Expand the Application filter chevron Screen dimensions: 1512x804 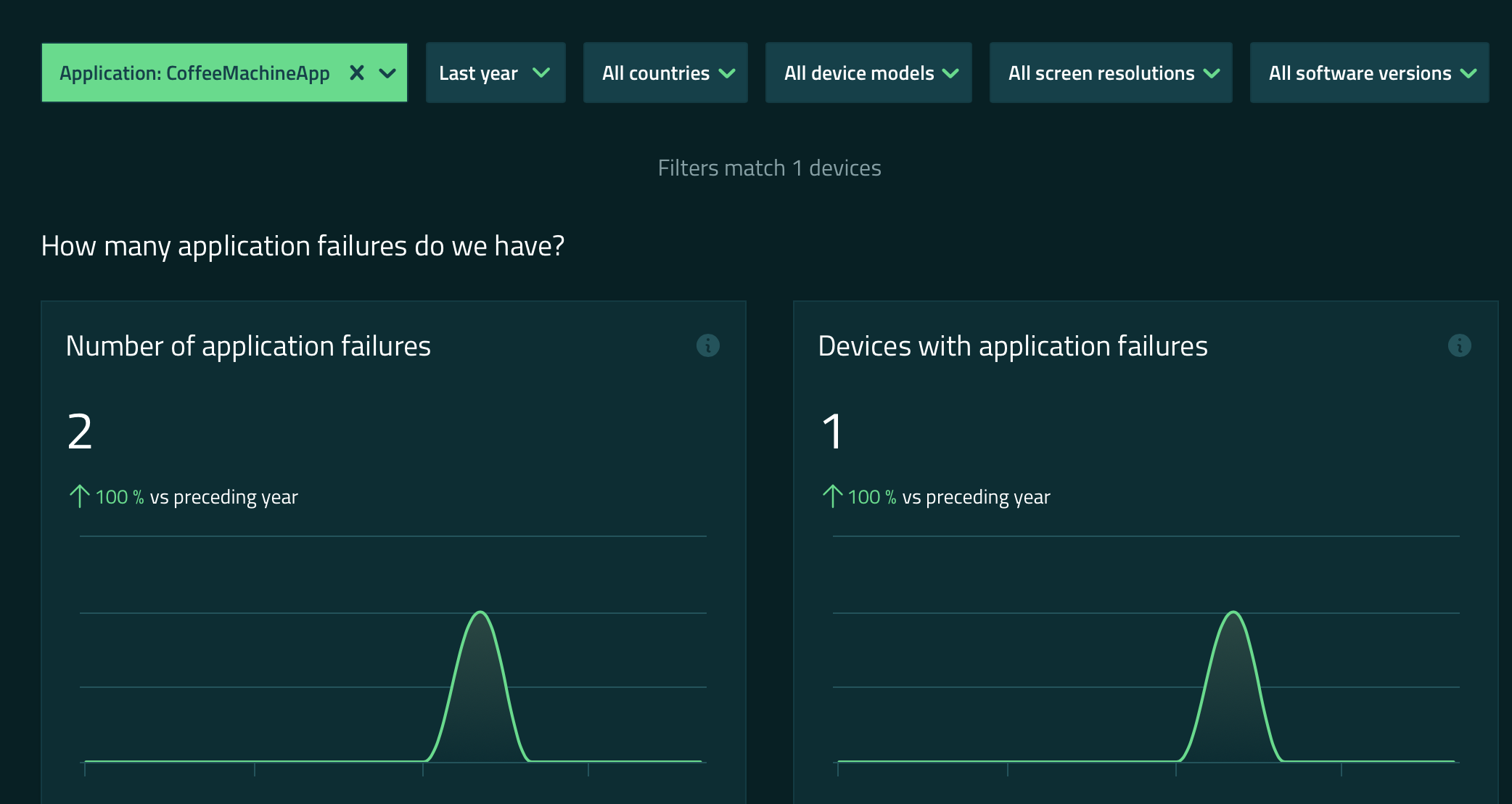pos(388,73)
